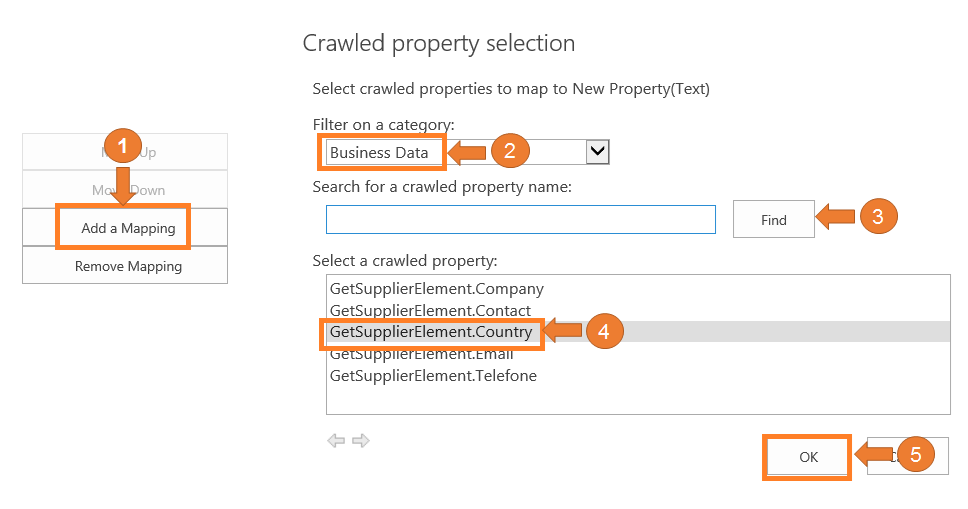This screenshot has height=509, width=968.
Task: Click the orange step 4 callout badge
Action: (605, 331)
